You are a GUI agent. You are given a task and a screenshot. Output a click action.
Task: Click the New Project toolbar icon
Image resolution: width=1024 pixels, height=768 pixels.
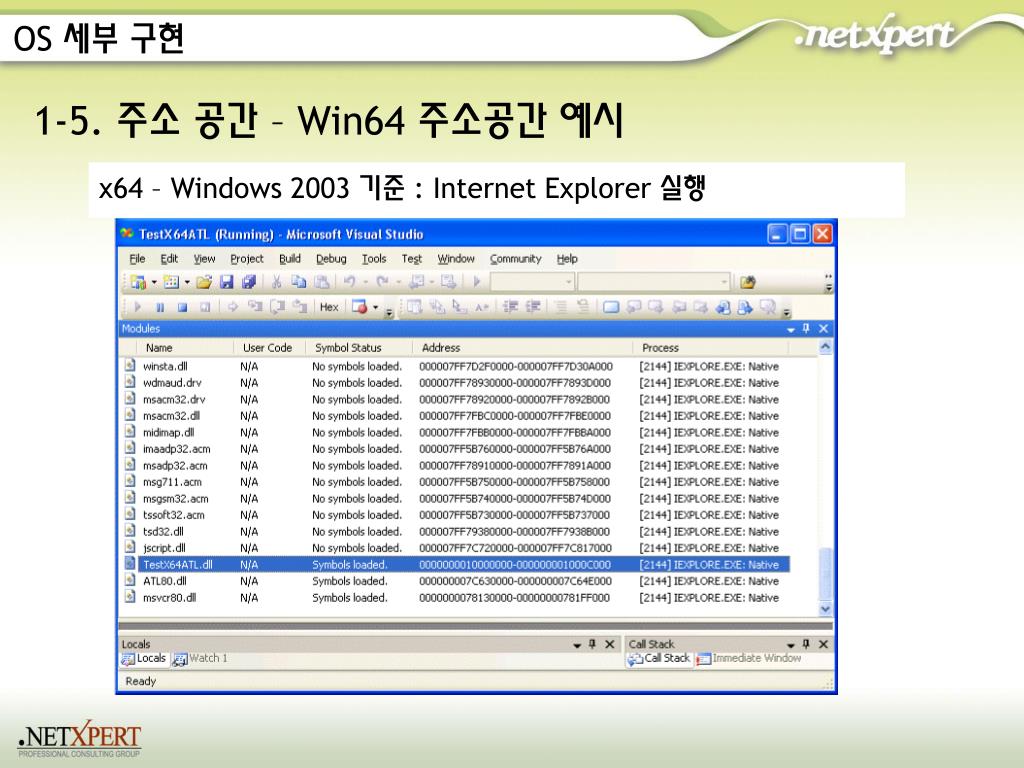point(138,282)
